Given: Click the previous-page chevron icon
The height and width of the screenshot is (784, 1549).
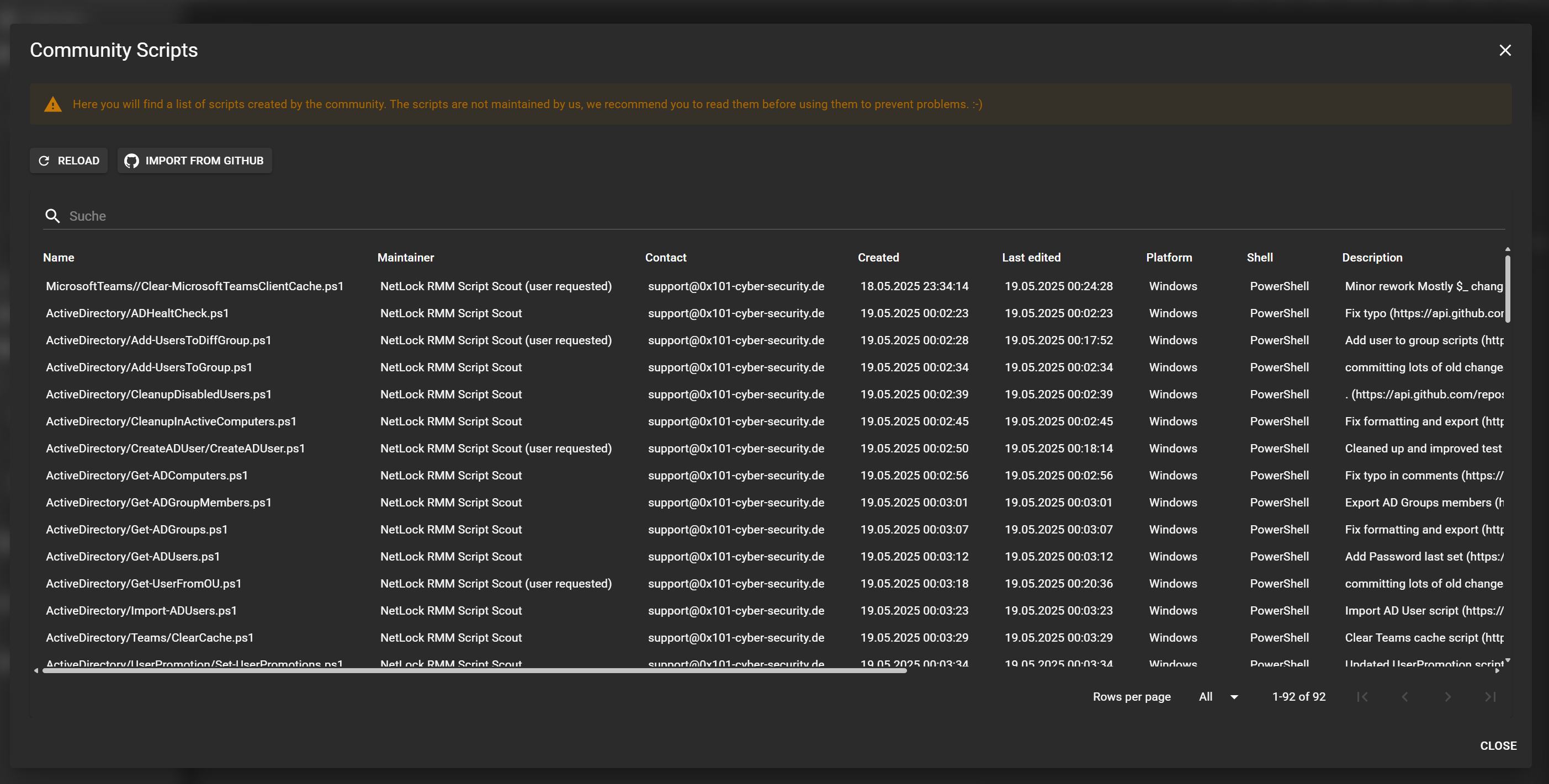Looking at the screenshot, I should click(x=1405, y=696).
